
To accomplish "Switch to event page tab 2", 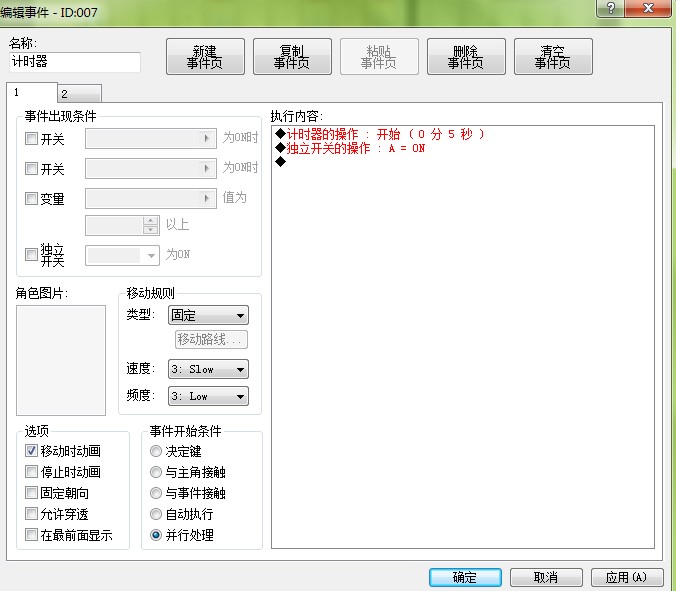I will coord(80,94).
